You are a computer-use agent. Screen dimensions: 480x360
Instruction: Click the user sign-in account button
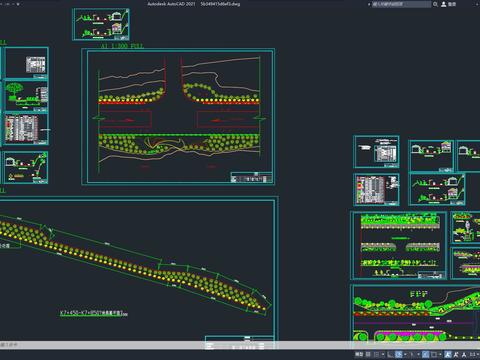[449, 4]
